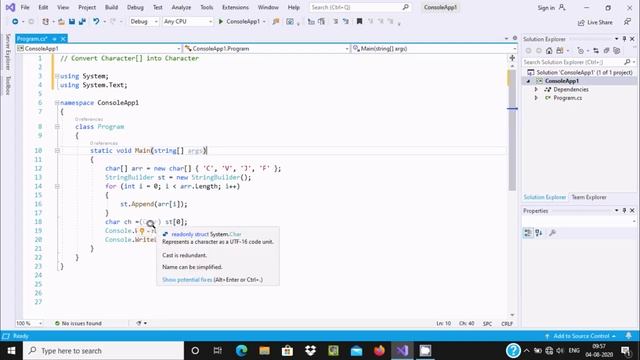Image resolution: width=640 pixels, height=360 pixels.
Task: Click the Navigate Backward icon
Action: [15, 22]
